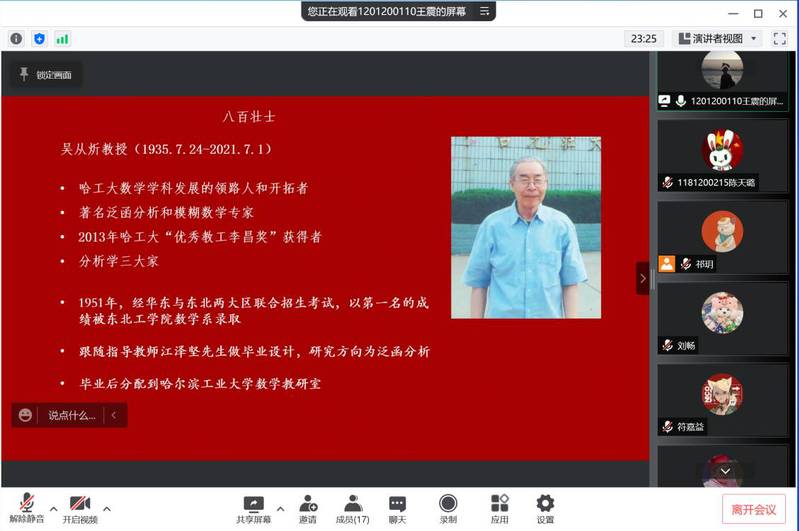Viewport: 799px width, 531px height.
Task: Open the 聊天 chat panel
Action: pyautogui.click(x=397, y=503)
